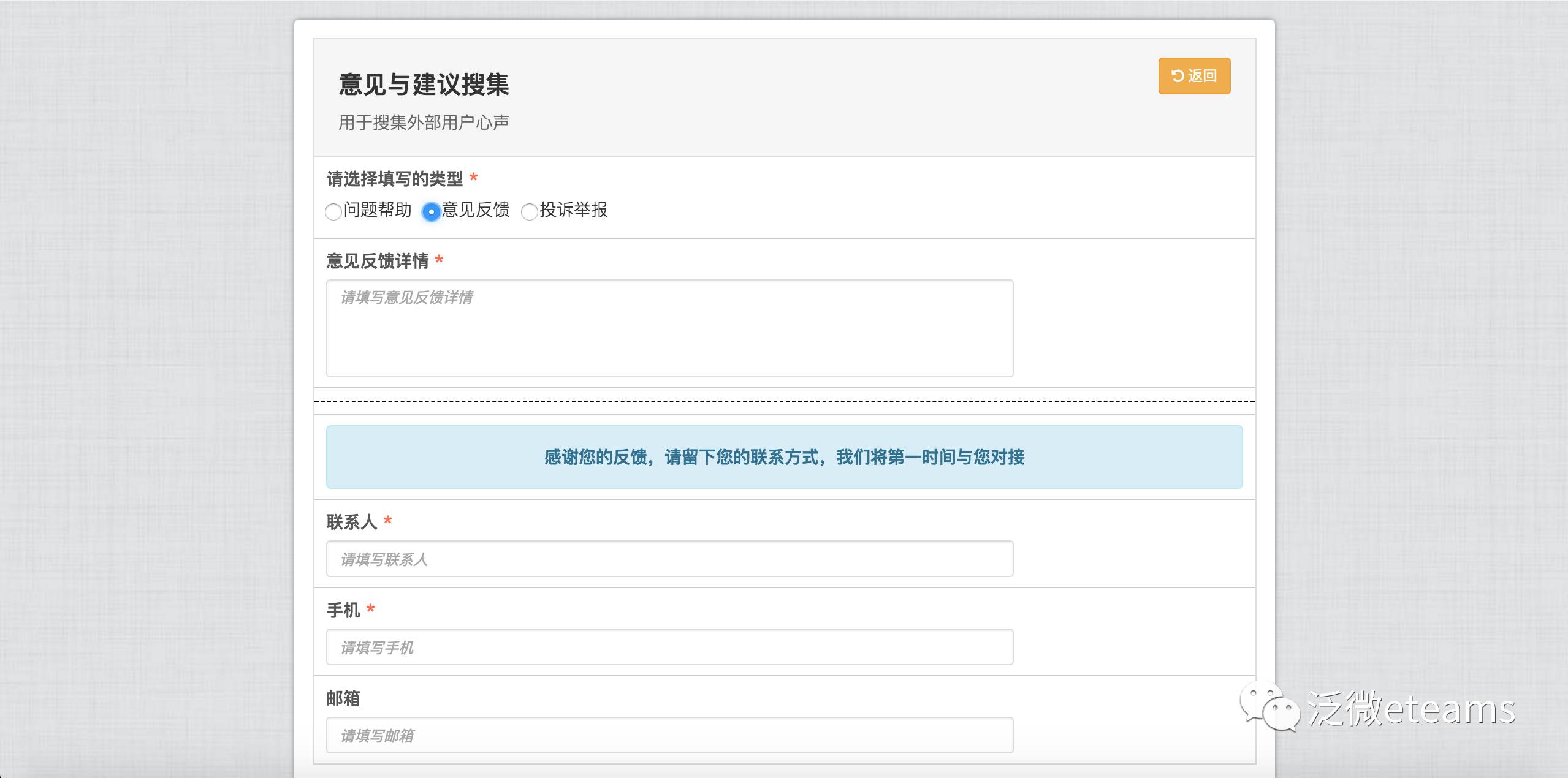Click the 手机 field label
The height and width of the screenshot is (778, 1568).
[343, 610]
